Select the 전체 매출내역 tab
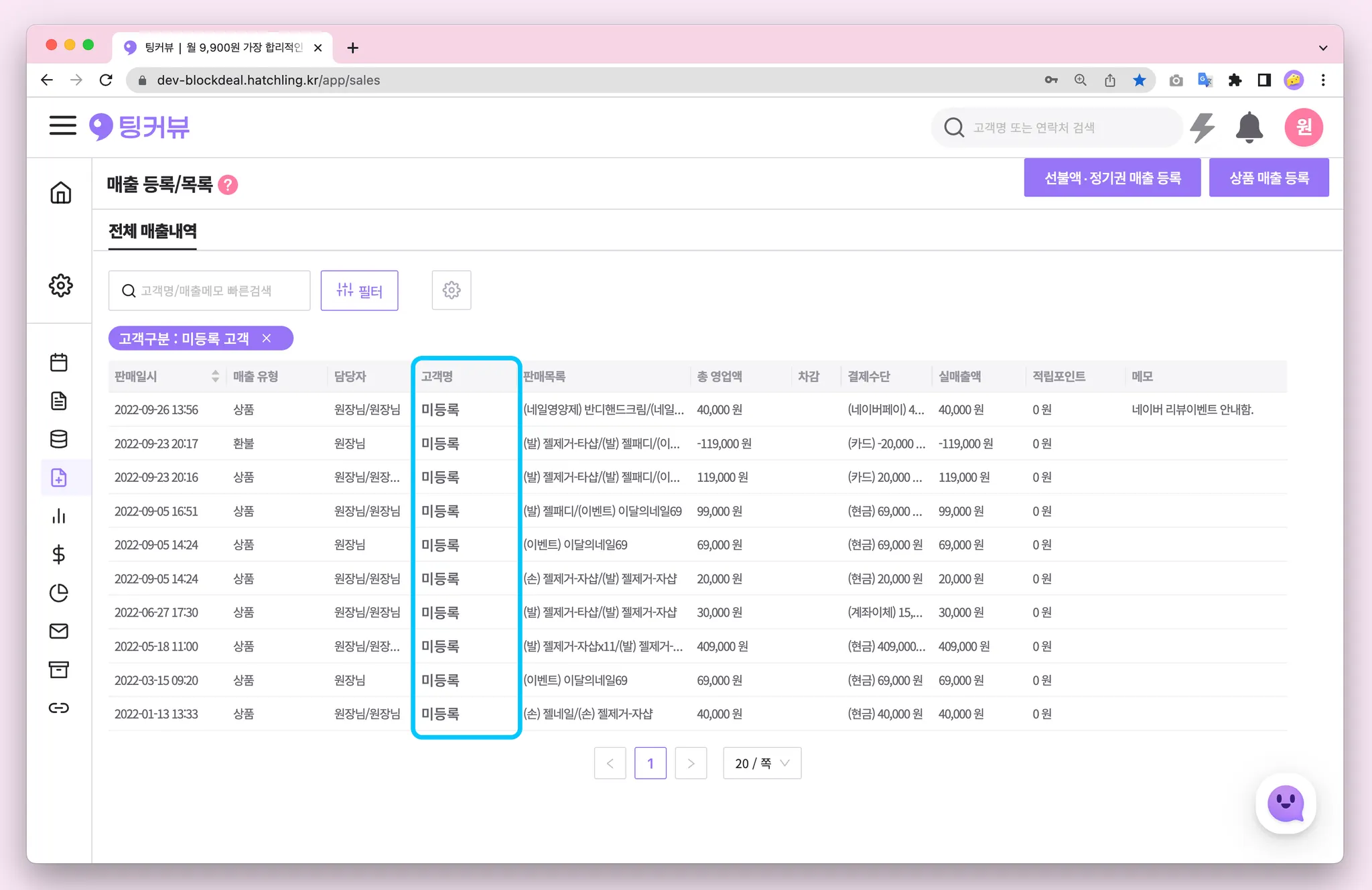 (153, 232)
